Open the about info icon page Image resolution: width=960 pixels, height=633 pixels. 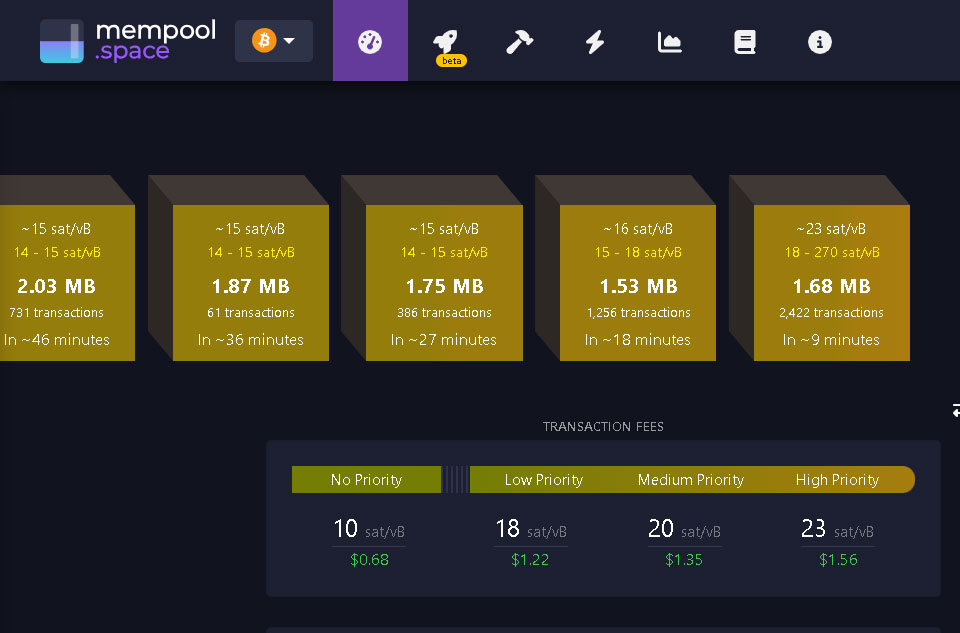(819, 42)
